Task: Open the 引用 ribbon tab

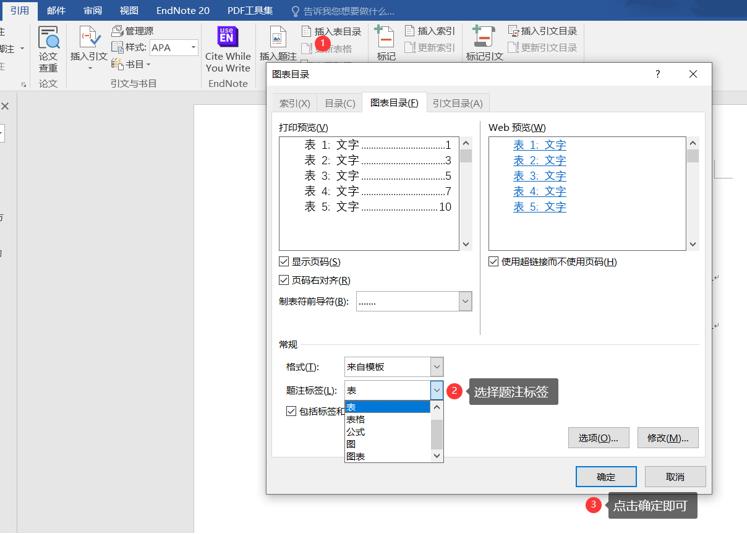Action: click(20, 10)
